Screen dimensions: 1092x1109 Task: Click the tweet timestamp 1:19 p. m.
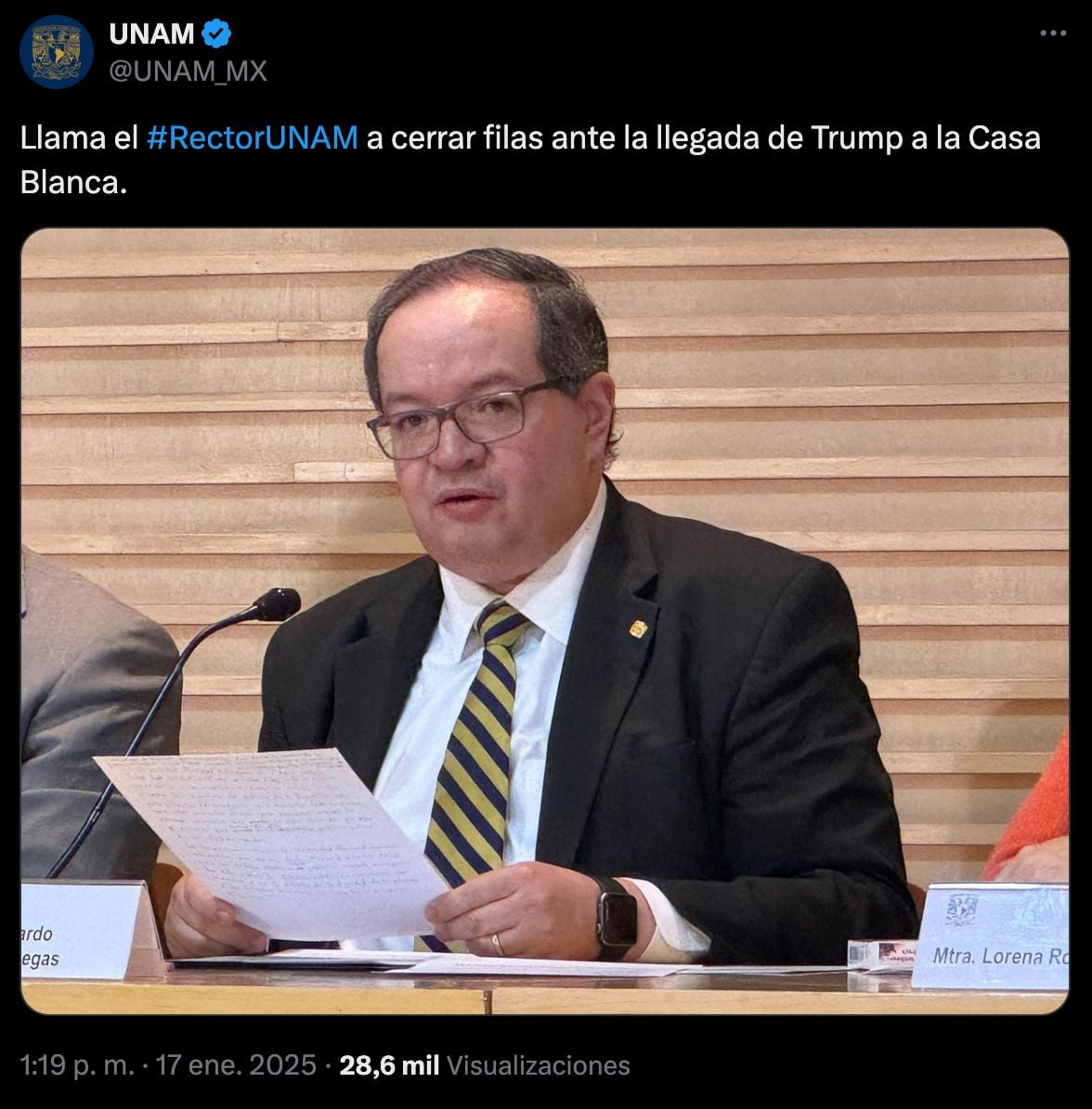pos(77,1065)
